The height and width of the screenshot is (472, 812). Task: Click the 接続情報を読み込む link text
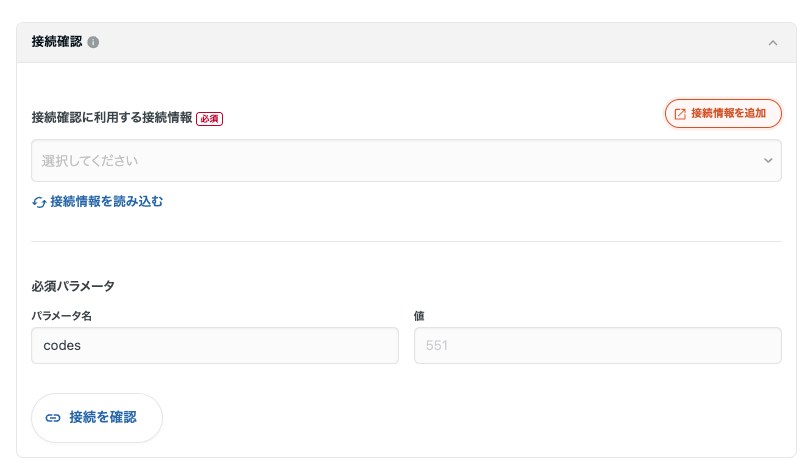click(x=106, y=202)
